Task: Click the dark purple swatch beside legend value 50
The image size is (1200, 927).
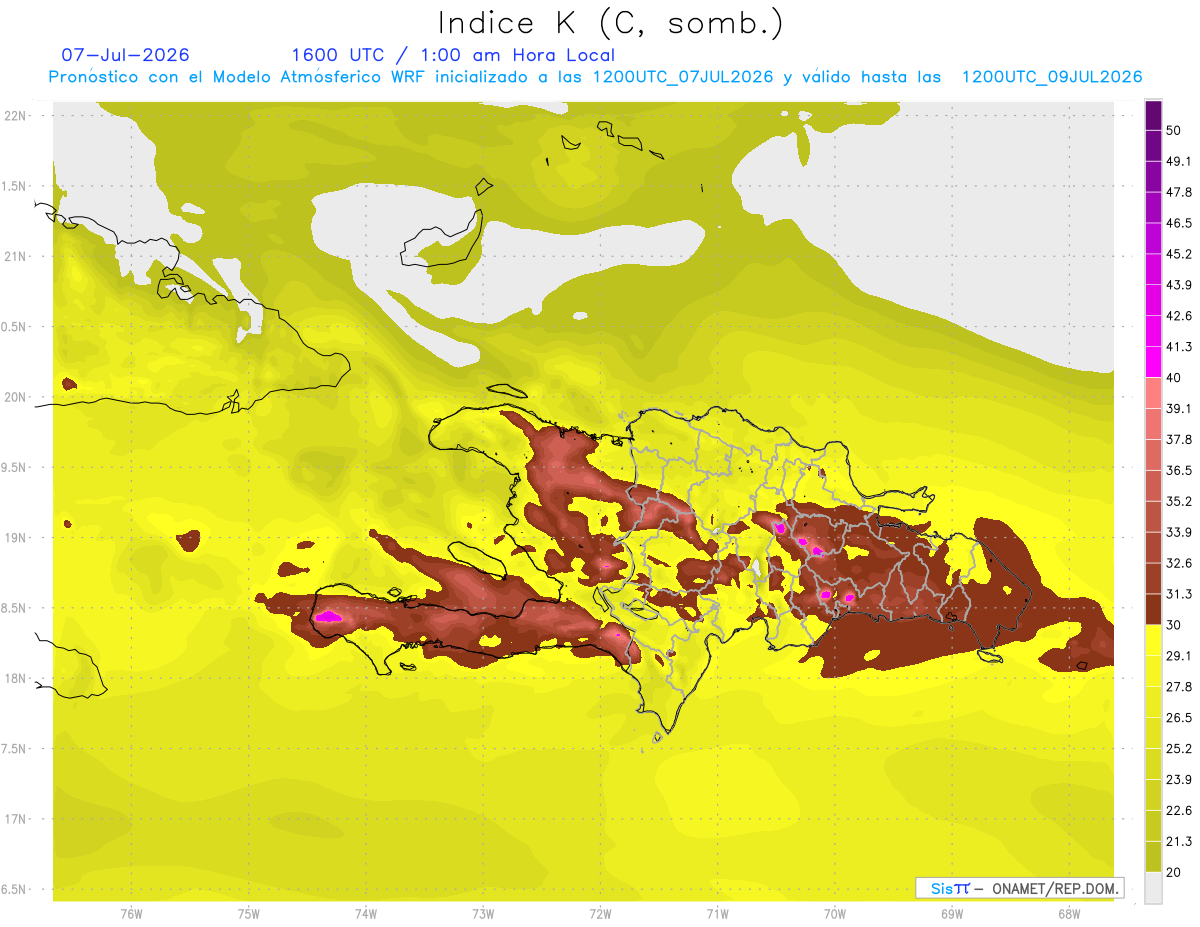Action: [1153, 117]
